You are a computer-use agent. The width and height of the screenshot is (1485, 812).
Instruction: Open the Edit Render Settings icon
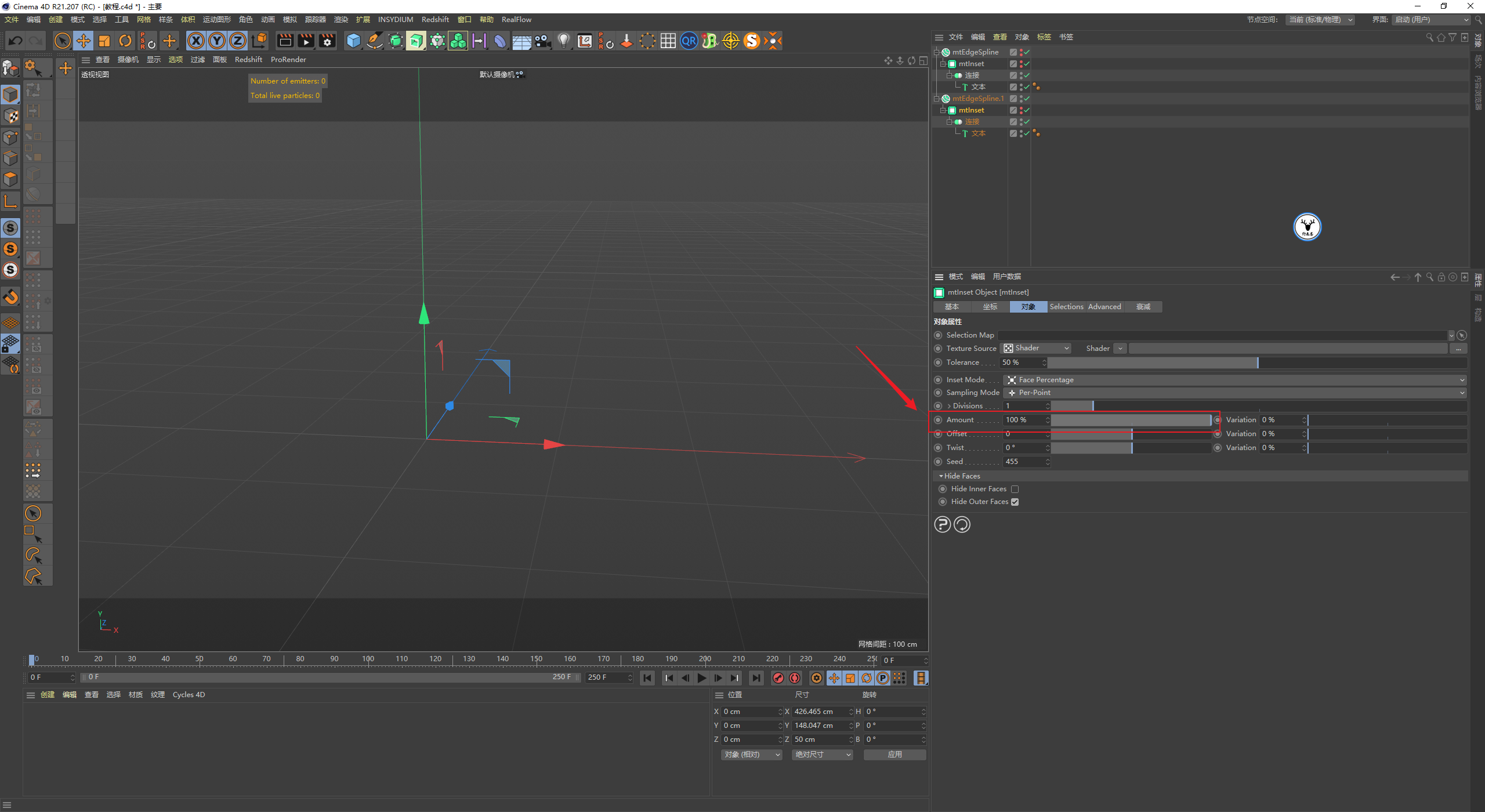click(x=327, y=41)
